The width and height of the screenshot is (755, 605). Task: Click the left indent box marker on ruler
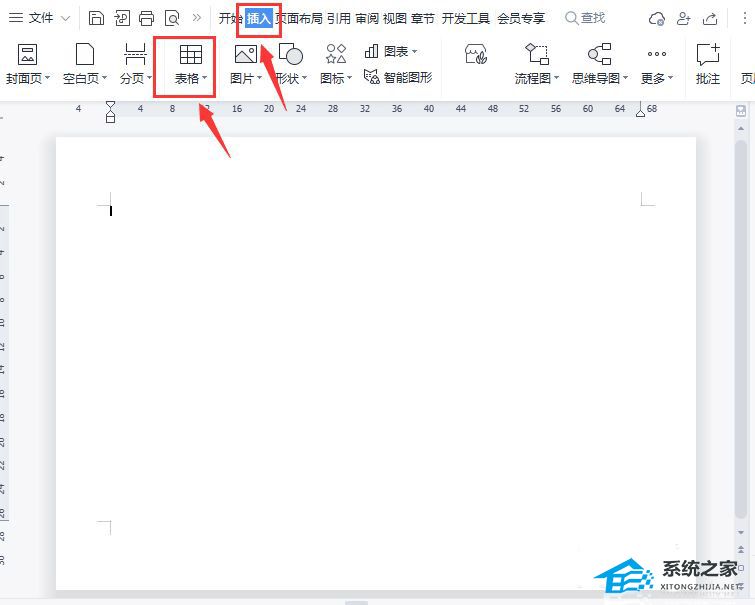click(110, 118)
